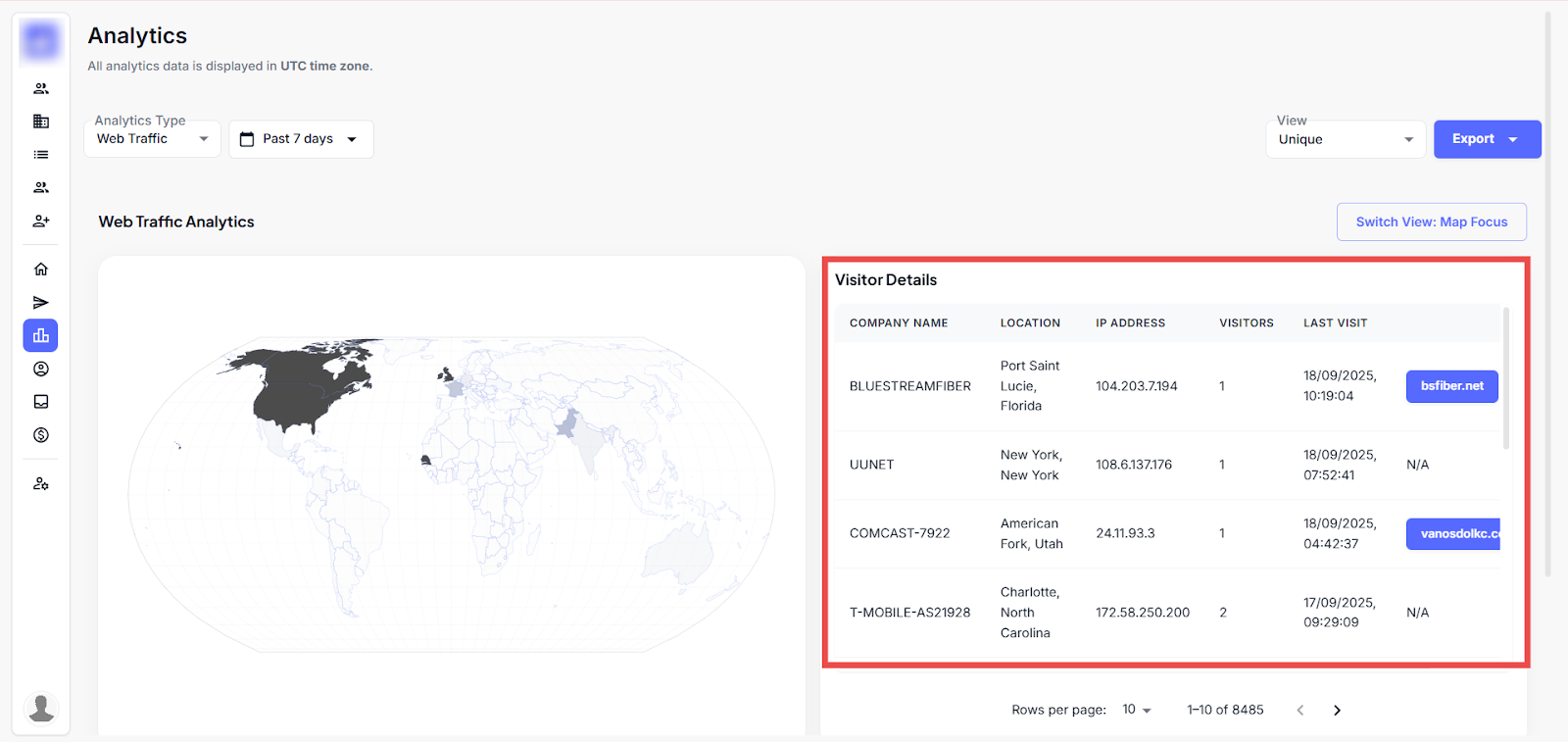
Task: Open the Past 7 days date range dropdown
Action: point(301,139)
